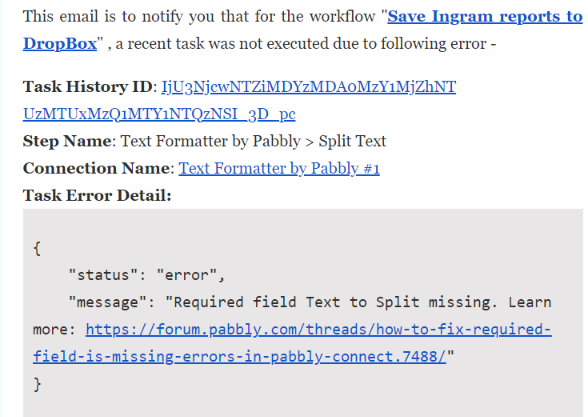The height and width of the screenshot is (417, 588).
Task: Click the "Task History ID" bold label
Action: [88, 87]
